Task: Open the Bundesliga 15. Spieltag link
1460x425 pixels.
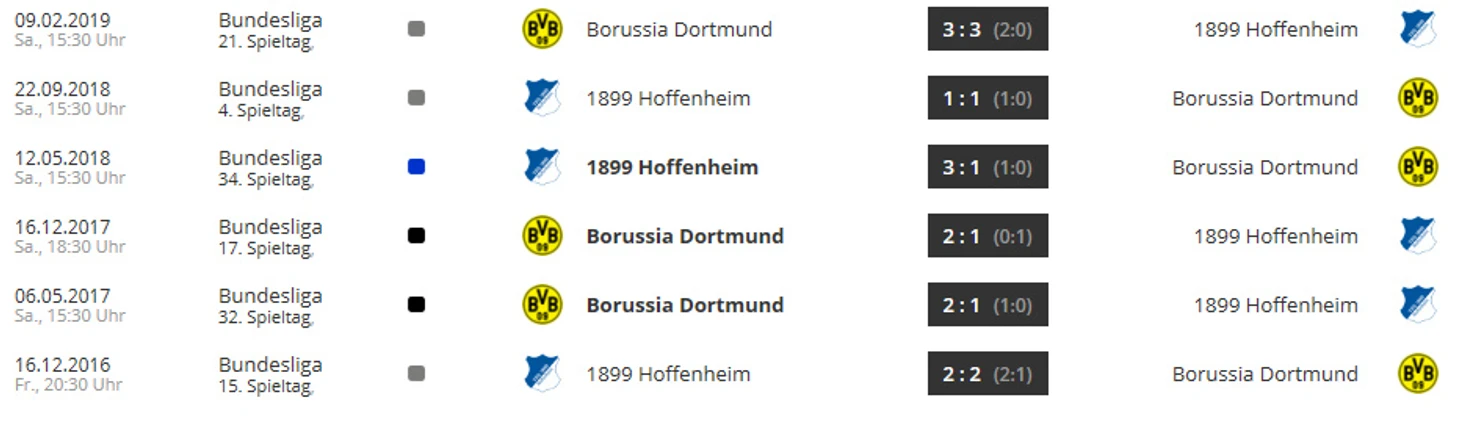Action: 270,374
